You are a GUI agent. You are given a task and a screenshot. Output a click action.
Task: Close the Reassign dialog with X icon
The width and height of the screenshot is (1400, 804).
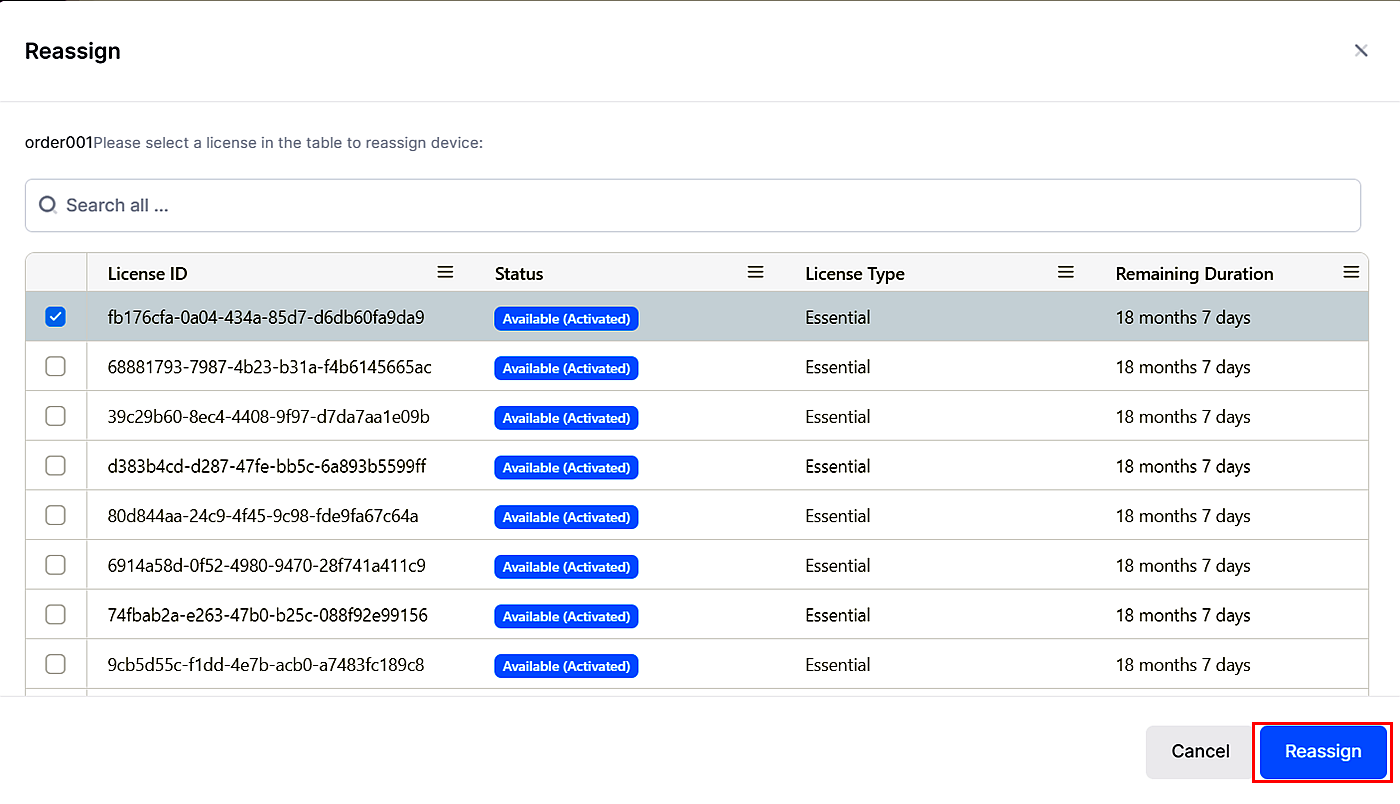(x=1361, y=50)
